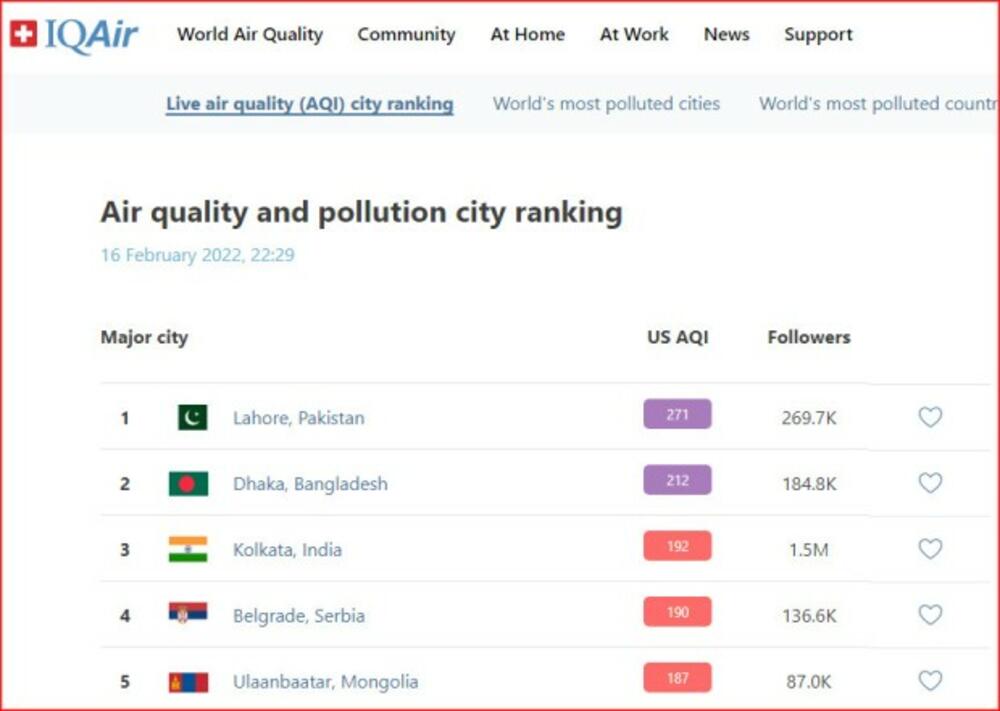Favorite Belgrade using its heart icon
Image resolution: width=1000 pixels, height=711 pixels.
click(x=930, y=615)
